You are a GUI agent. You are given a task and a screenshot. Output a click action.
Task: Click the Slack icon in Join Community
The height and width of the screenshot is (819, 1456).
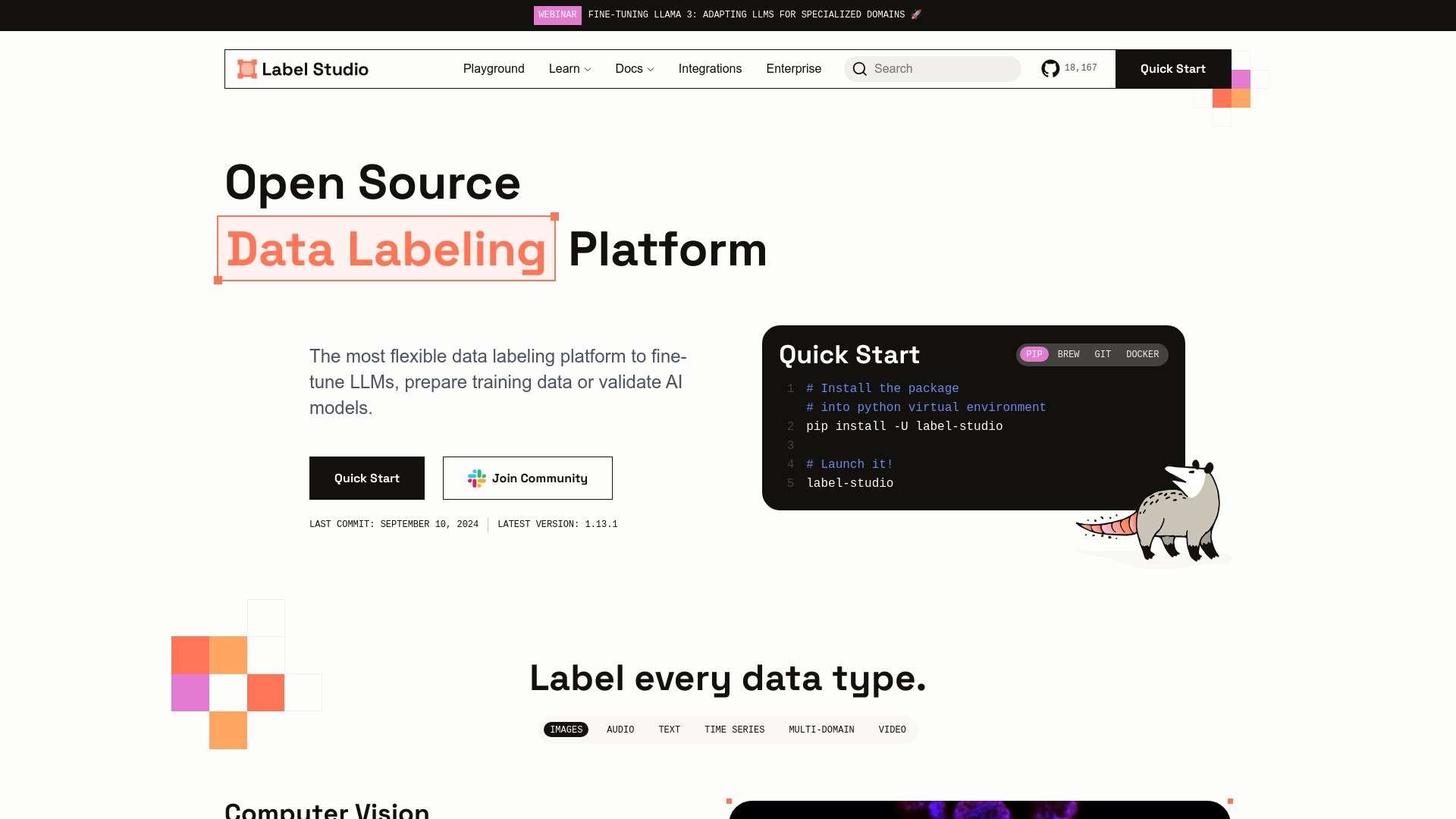[477, 479]
